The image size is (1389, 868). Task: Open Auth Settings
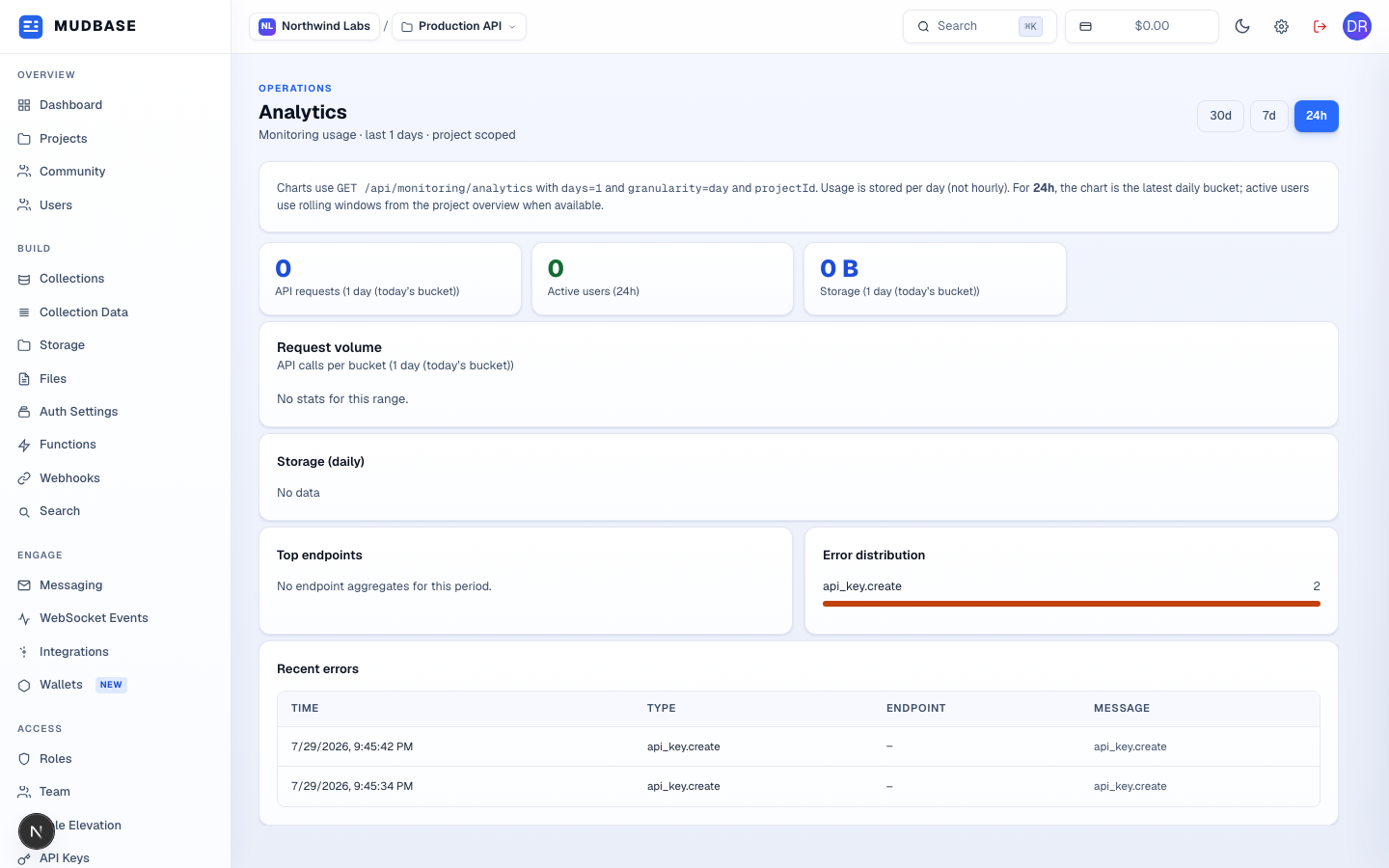point(115,412)
